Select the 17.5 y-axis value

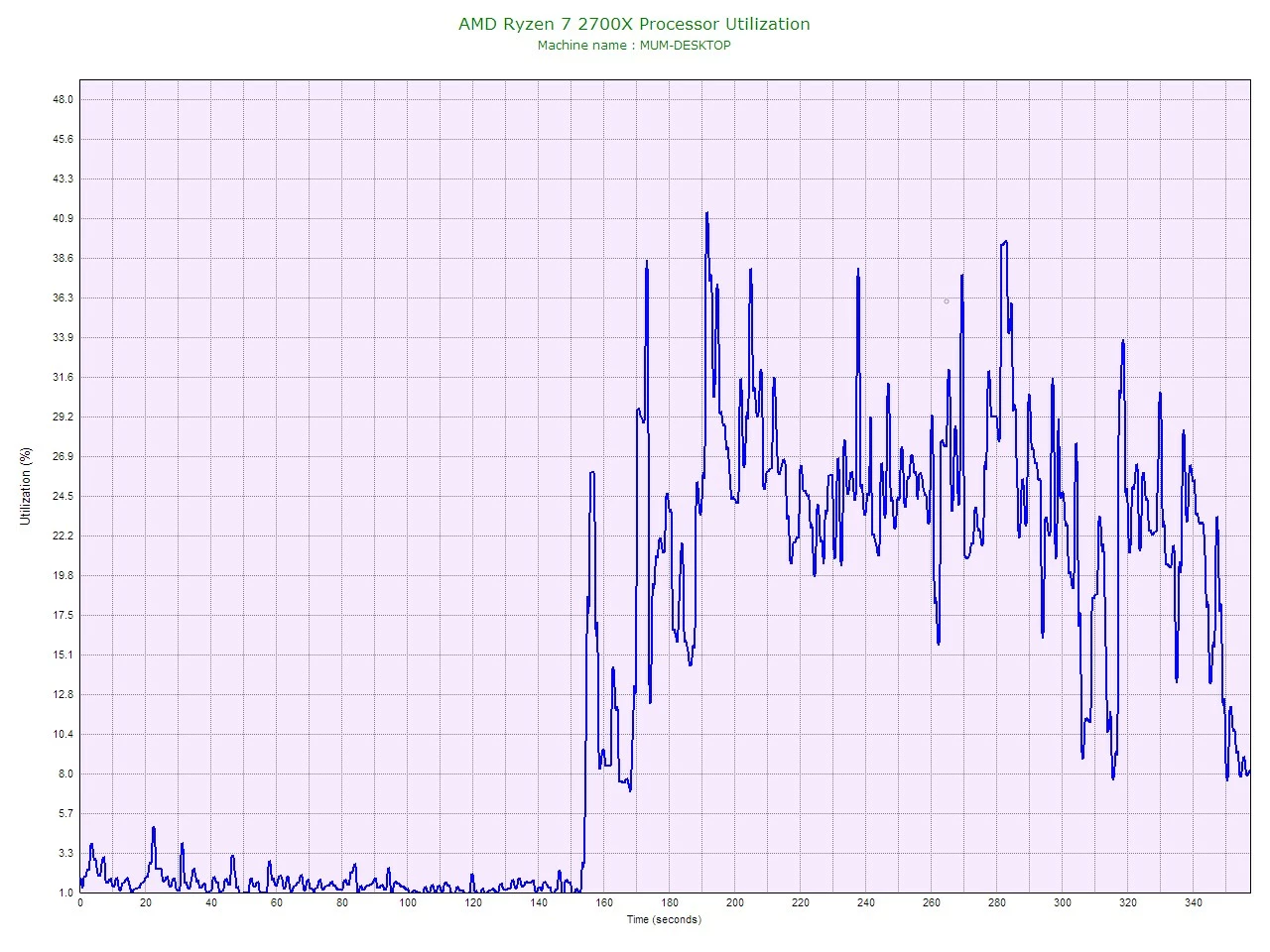[x=63, y=615]
